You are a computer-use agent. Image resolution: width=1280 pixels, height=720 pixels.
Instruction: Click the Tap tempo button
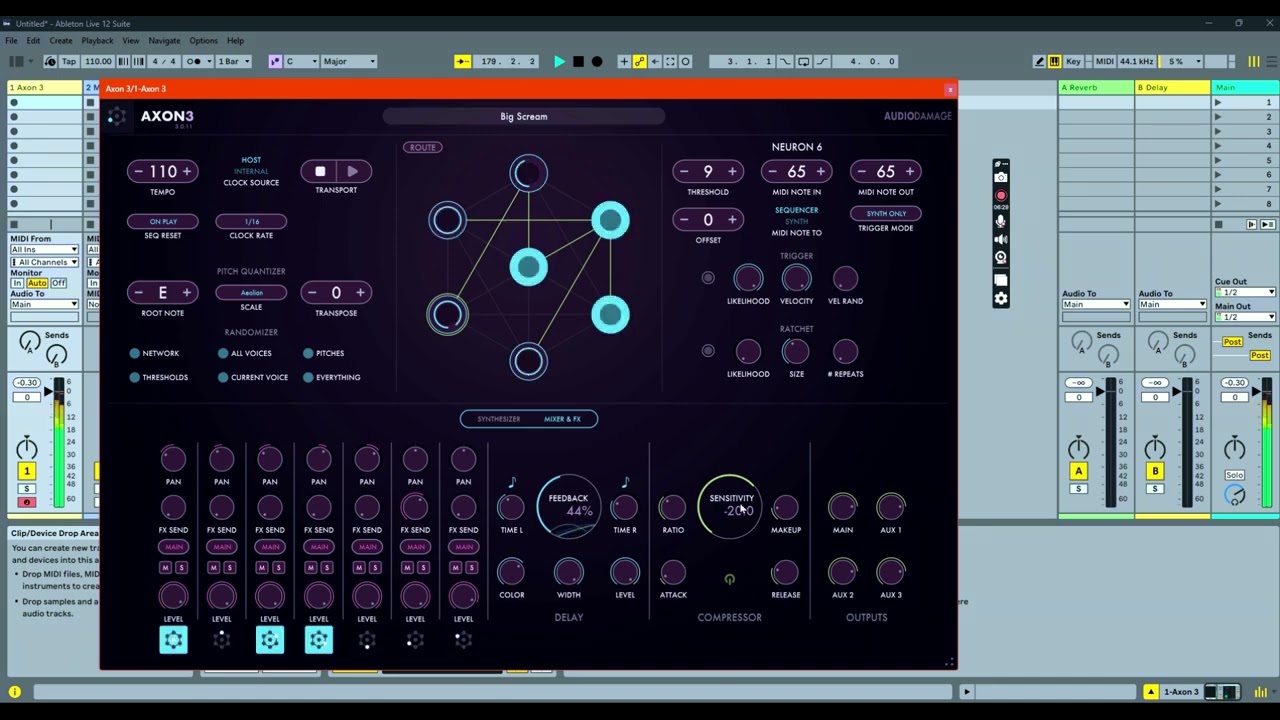69,61
